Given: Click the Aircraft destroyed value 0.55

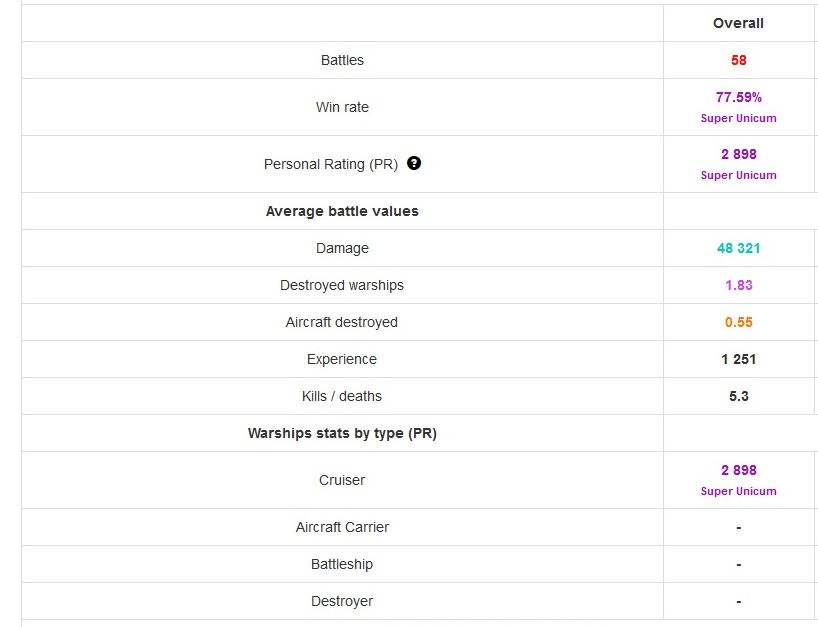Looking at the screenshot, I should [x=738, y=322].
